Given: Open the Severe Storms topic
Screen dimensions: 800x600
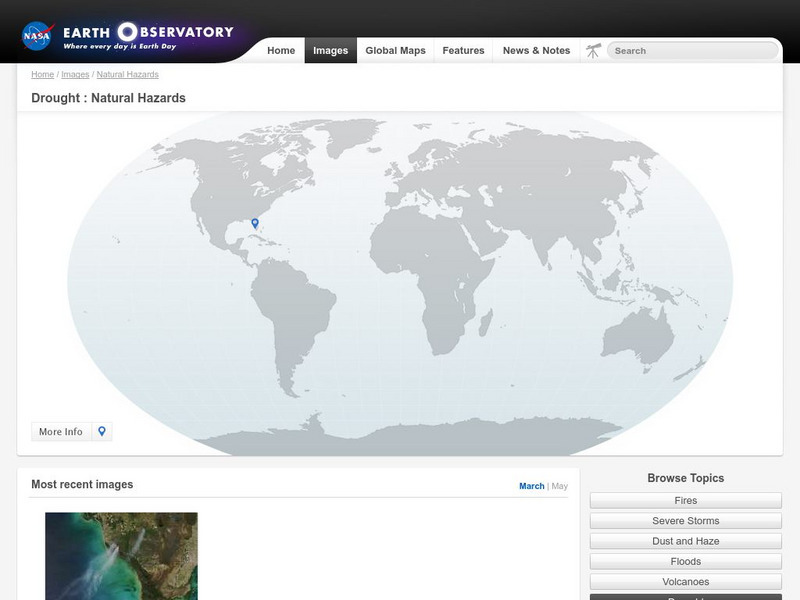Looking at the screenshot, I should pyautogui.click(x=688, y=520).
